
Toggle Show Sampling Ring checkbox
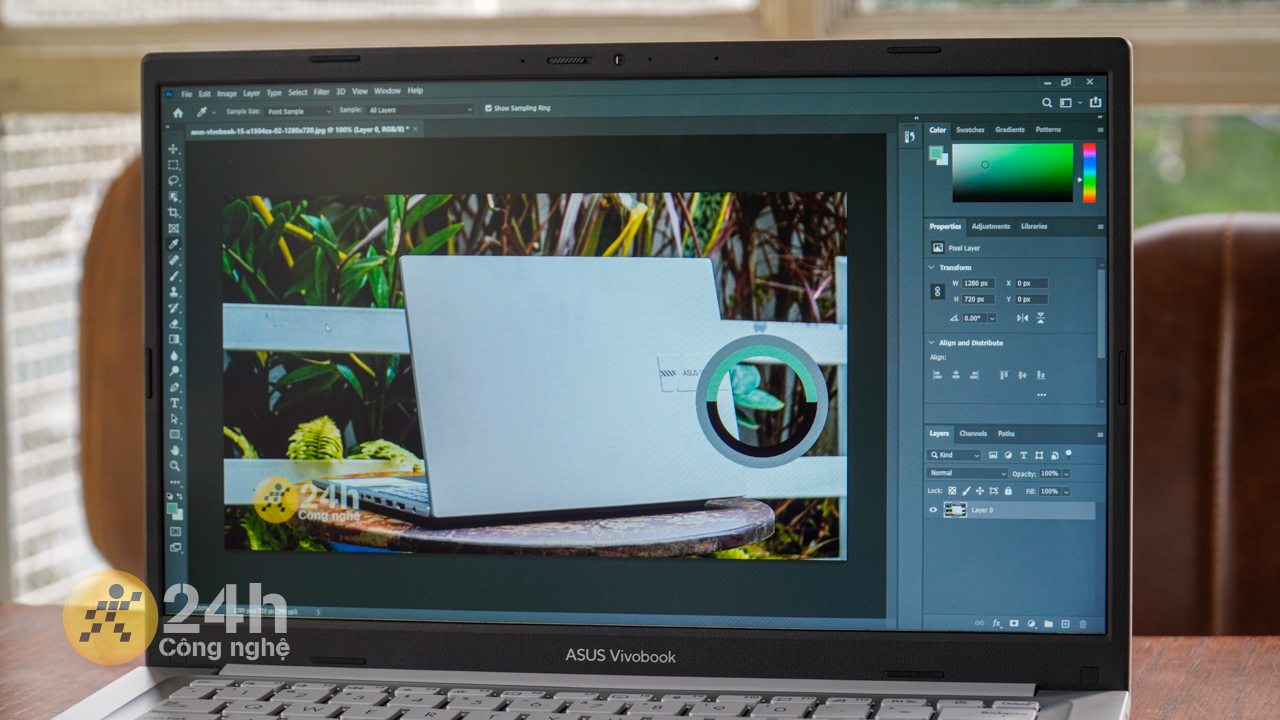(x=488, y=108)
